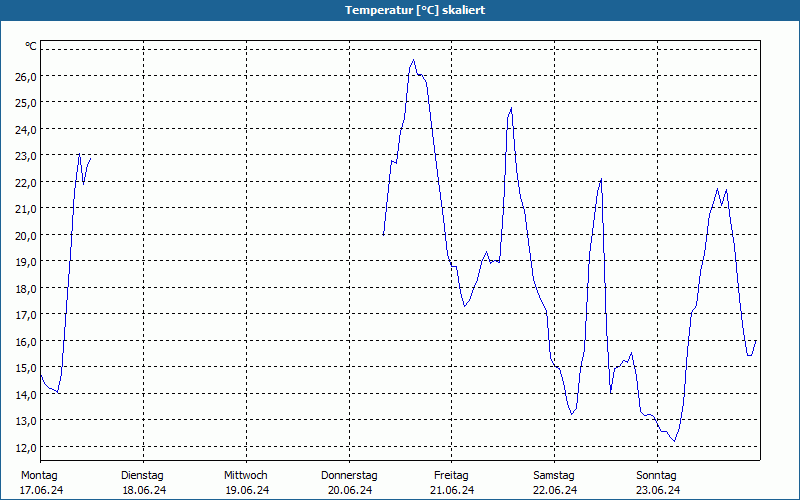Viewport: 800px width, 500px height.
Task: Select the Sonntag day label
Action: tap(657, 475)
